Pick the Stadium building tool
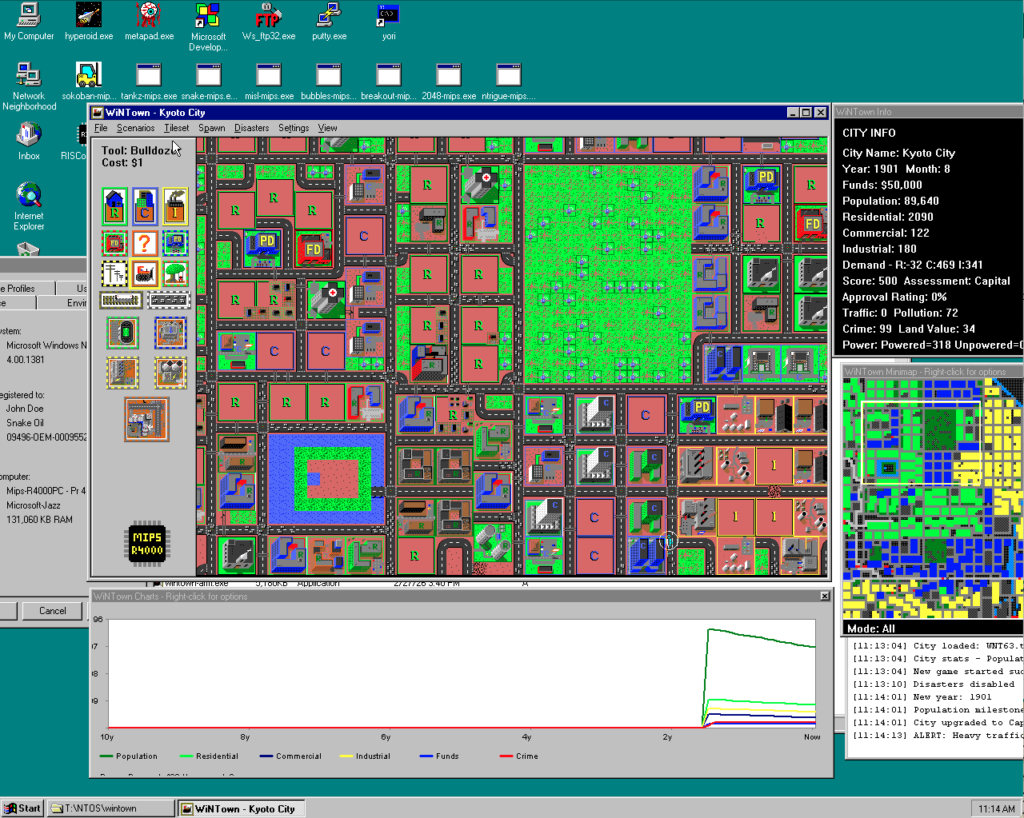Image resolution: width=1024 pixels, height=818 pixels. 124,332
